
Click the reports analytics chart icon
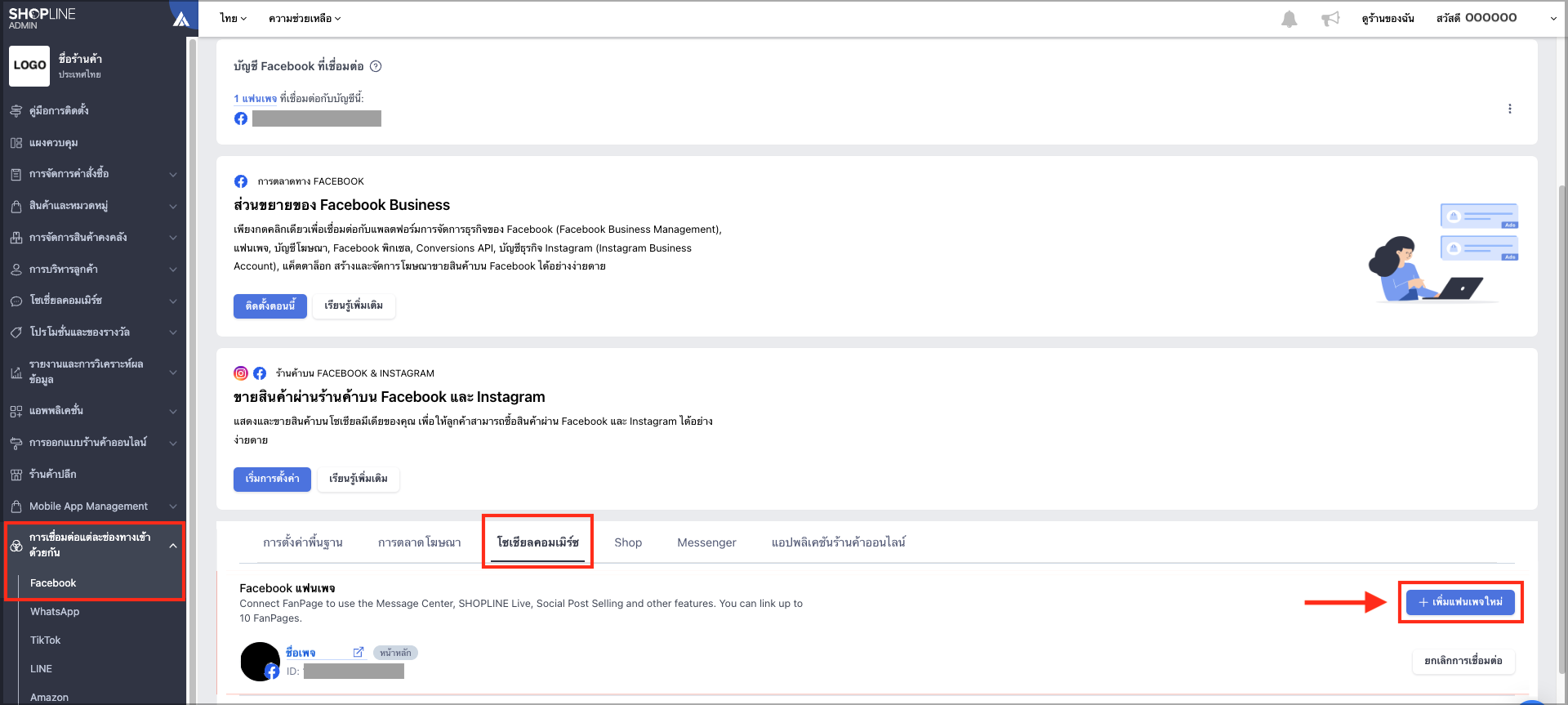16,373
